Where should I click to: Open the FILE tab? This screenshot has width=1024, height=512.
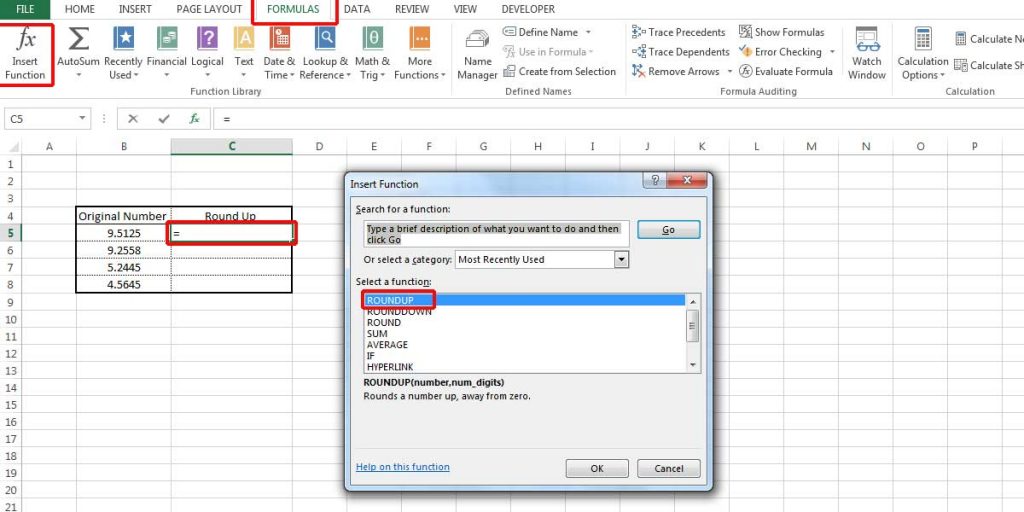point(25,9)
